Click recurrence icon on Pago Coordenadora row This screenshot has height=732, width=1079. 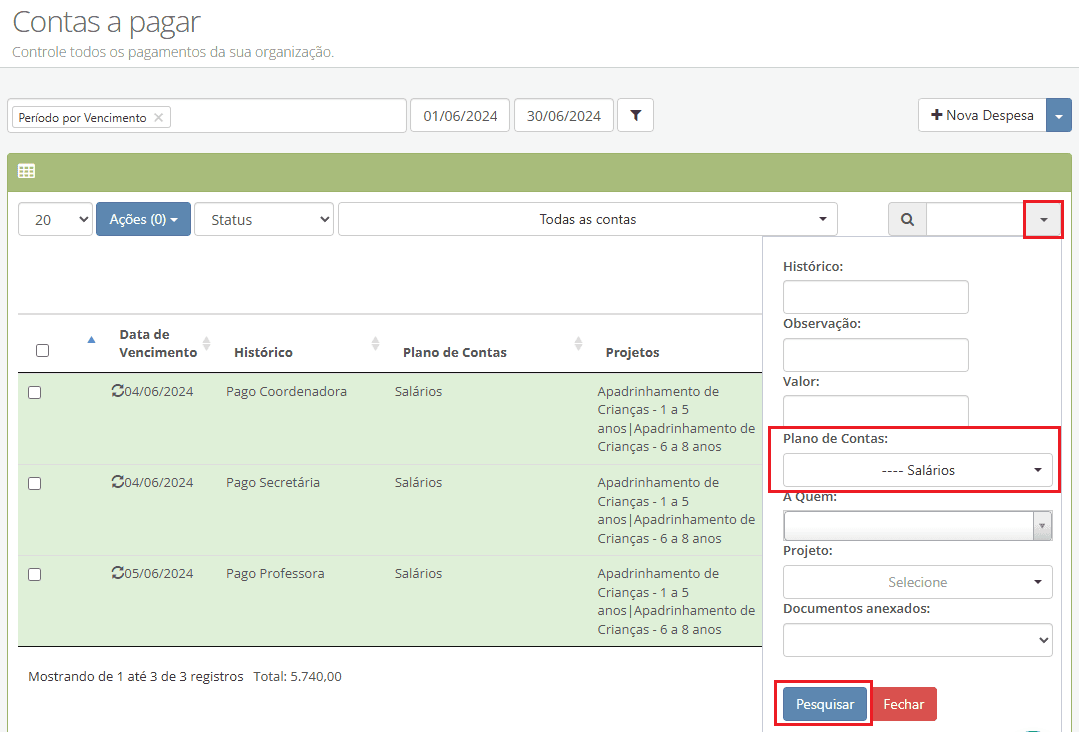(x=118, y=391)
